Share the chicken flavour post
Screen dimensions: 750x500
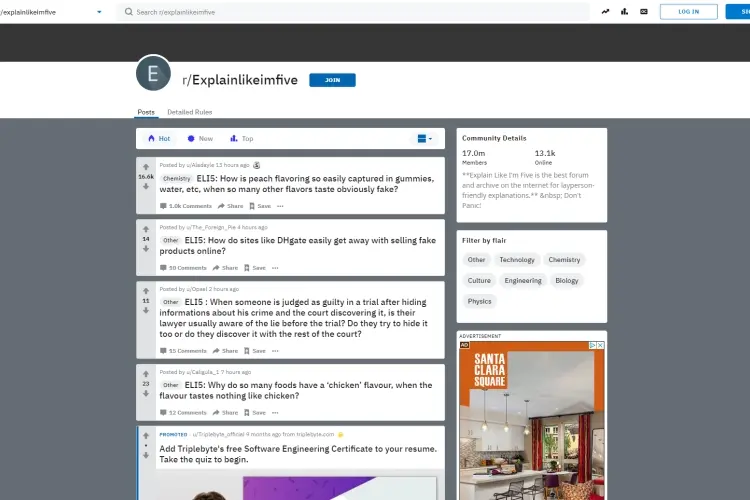[225, 412]
